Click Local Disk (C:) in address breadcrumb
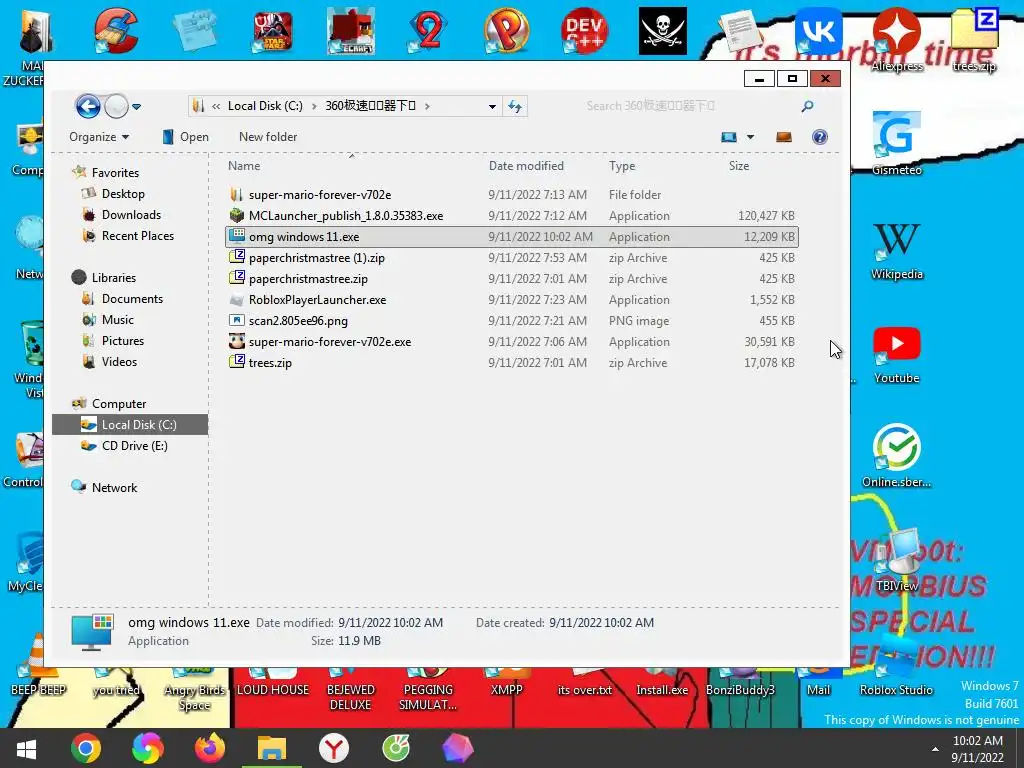1024x768 pixels. click(265, 106)
